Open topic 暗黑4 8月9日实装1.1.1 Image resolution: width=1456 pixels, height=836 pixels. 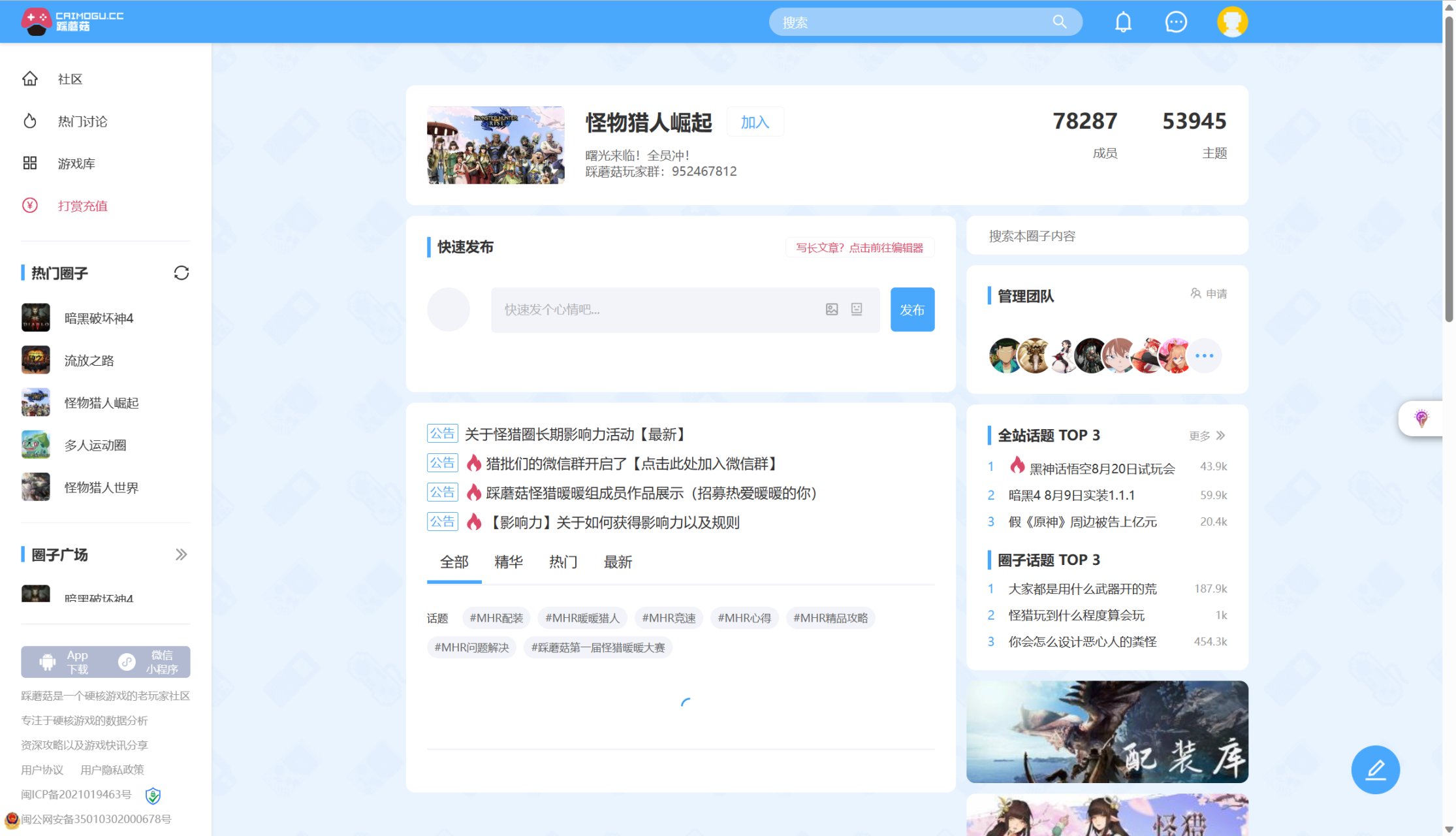coord(1072,495)
